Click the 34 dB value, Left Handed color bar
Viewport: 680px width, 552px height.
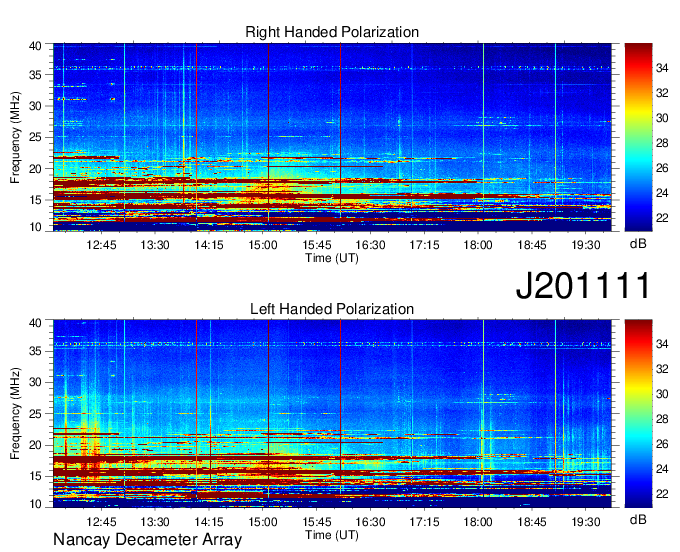pos(662,344)
